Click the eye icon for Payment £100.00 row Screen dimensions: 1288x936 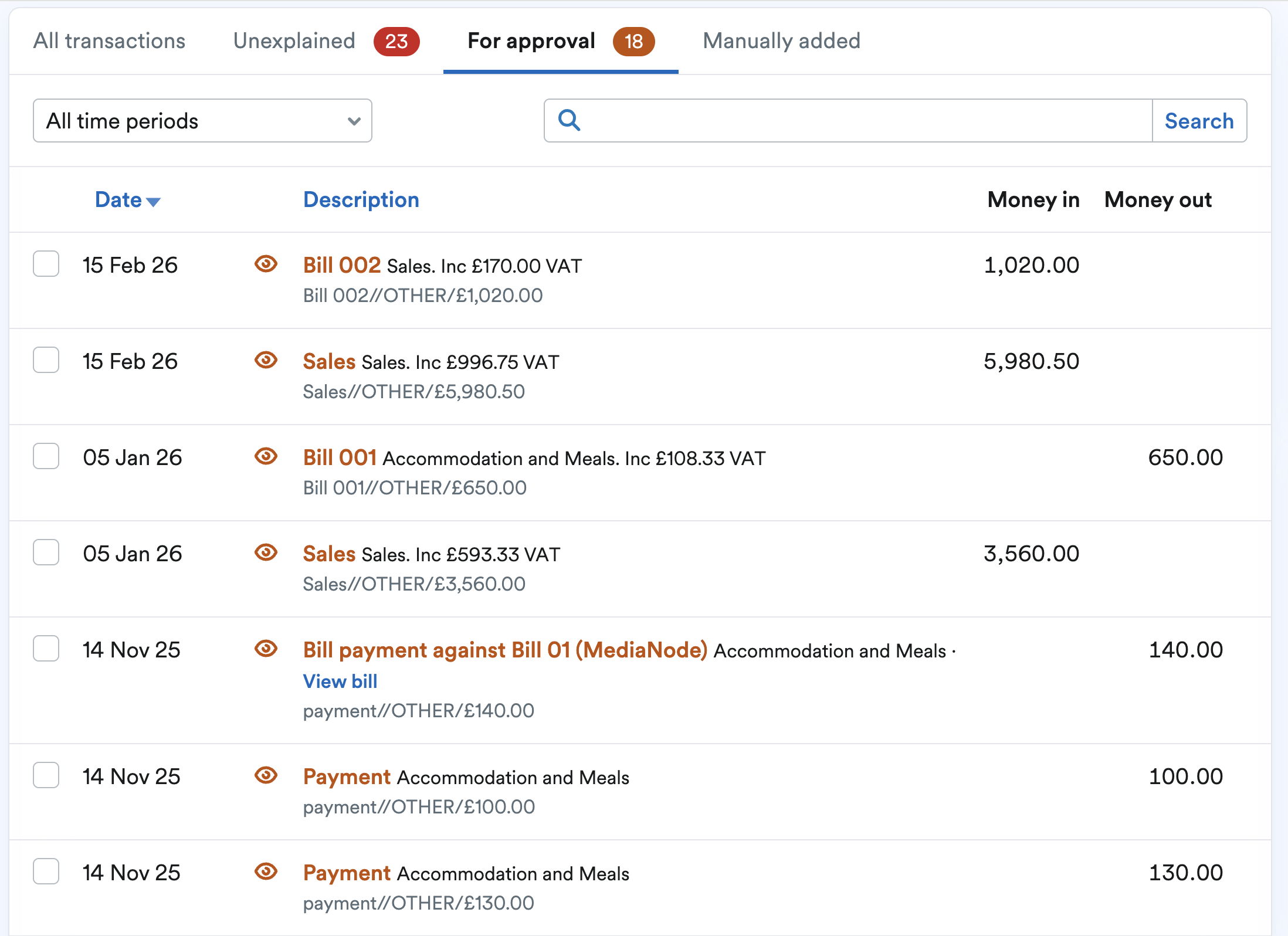[266, 776]
